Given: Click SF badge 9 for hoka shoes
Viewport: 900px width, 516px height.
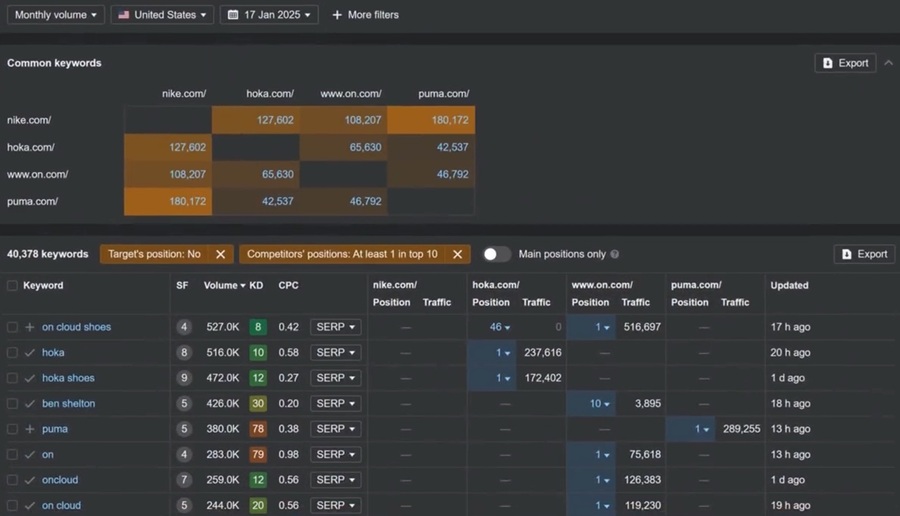Looking at the screenshot, I should coord(184,378).
